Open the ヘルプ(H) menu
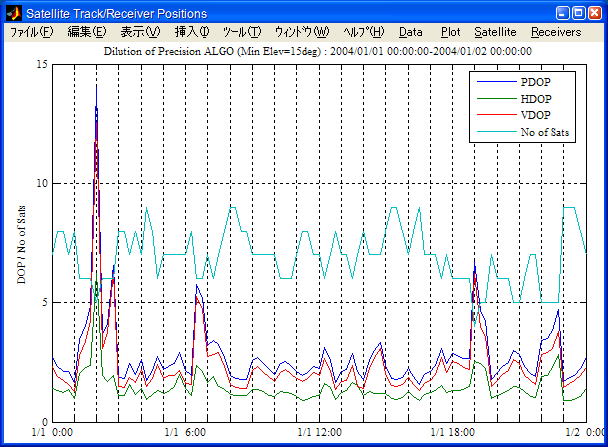This screenshot has height=447, width=608. (363, 32)
